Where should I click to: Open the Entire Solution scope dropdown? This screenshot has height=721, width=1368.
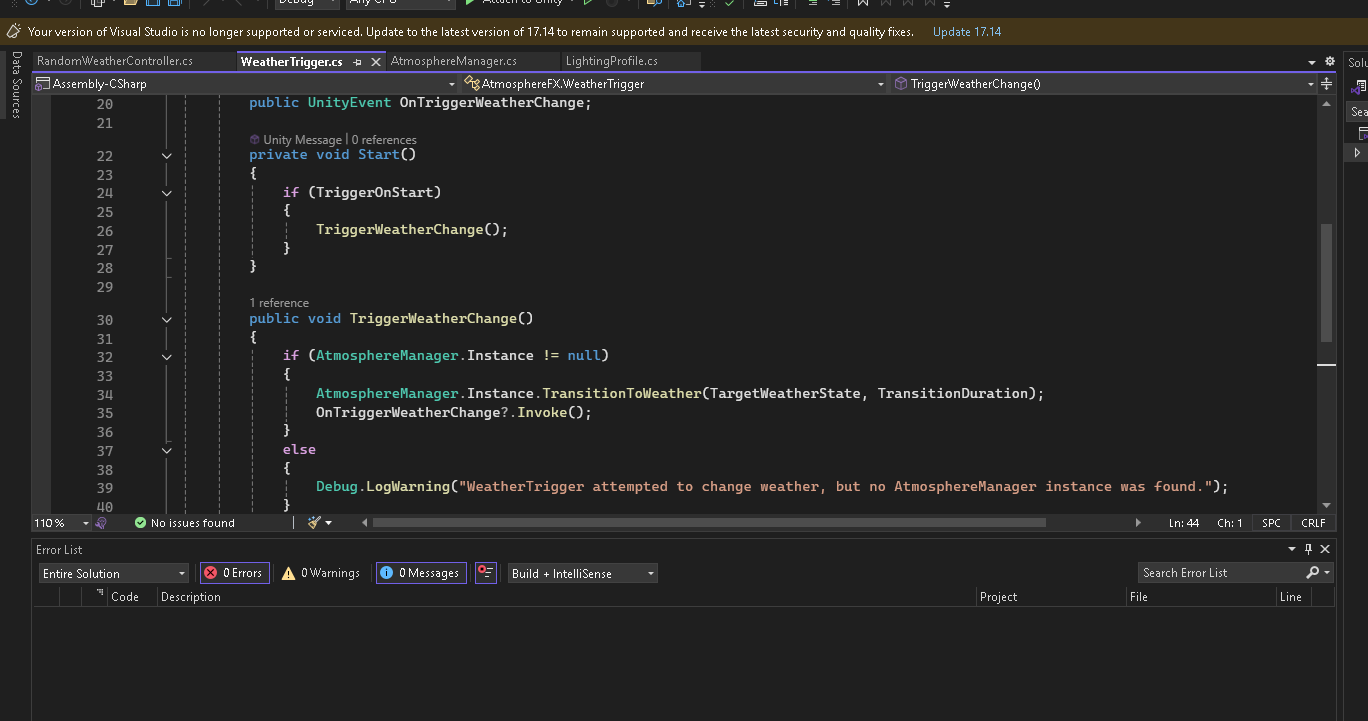pos(113,573)
